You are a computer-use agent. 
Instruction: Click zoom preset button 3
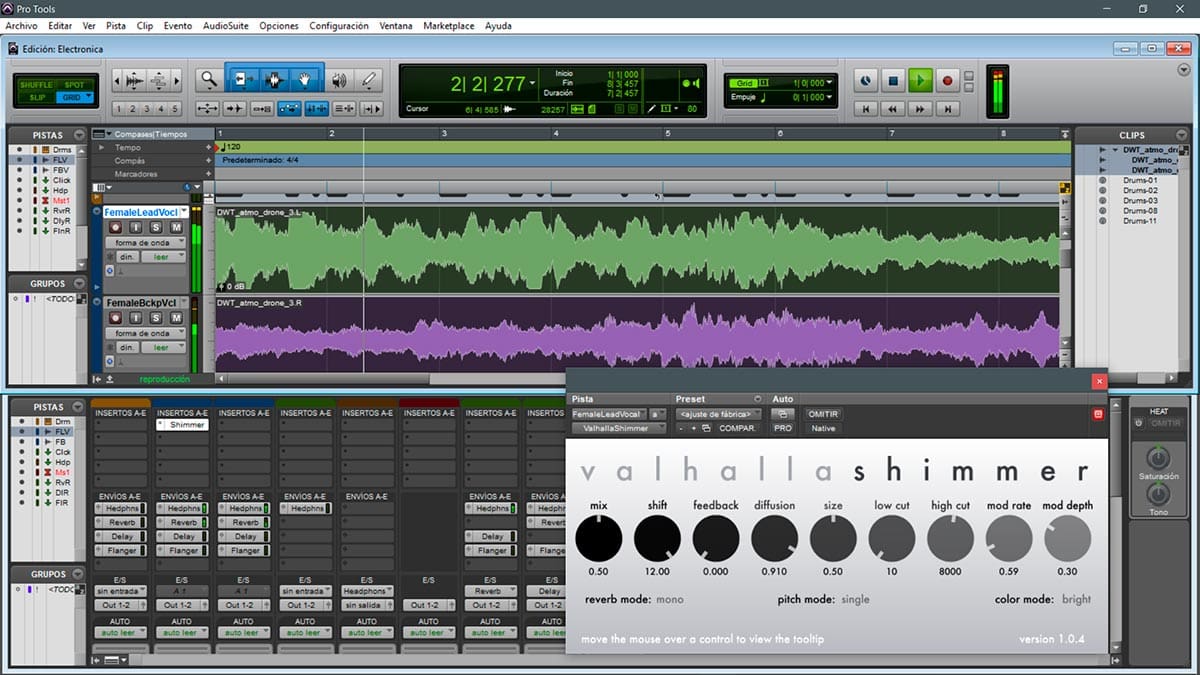point(146,109)
